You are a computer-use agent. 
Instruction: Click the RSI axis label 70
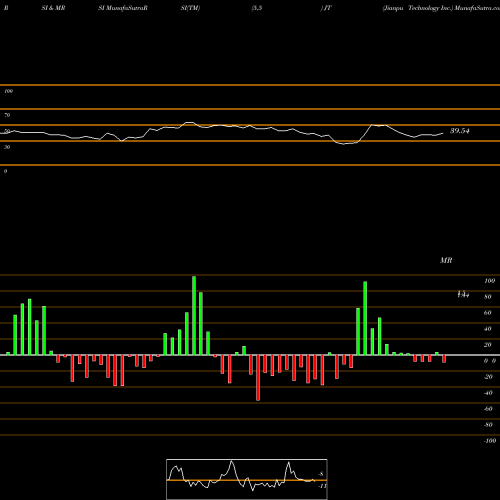tap(7, 115)
